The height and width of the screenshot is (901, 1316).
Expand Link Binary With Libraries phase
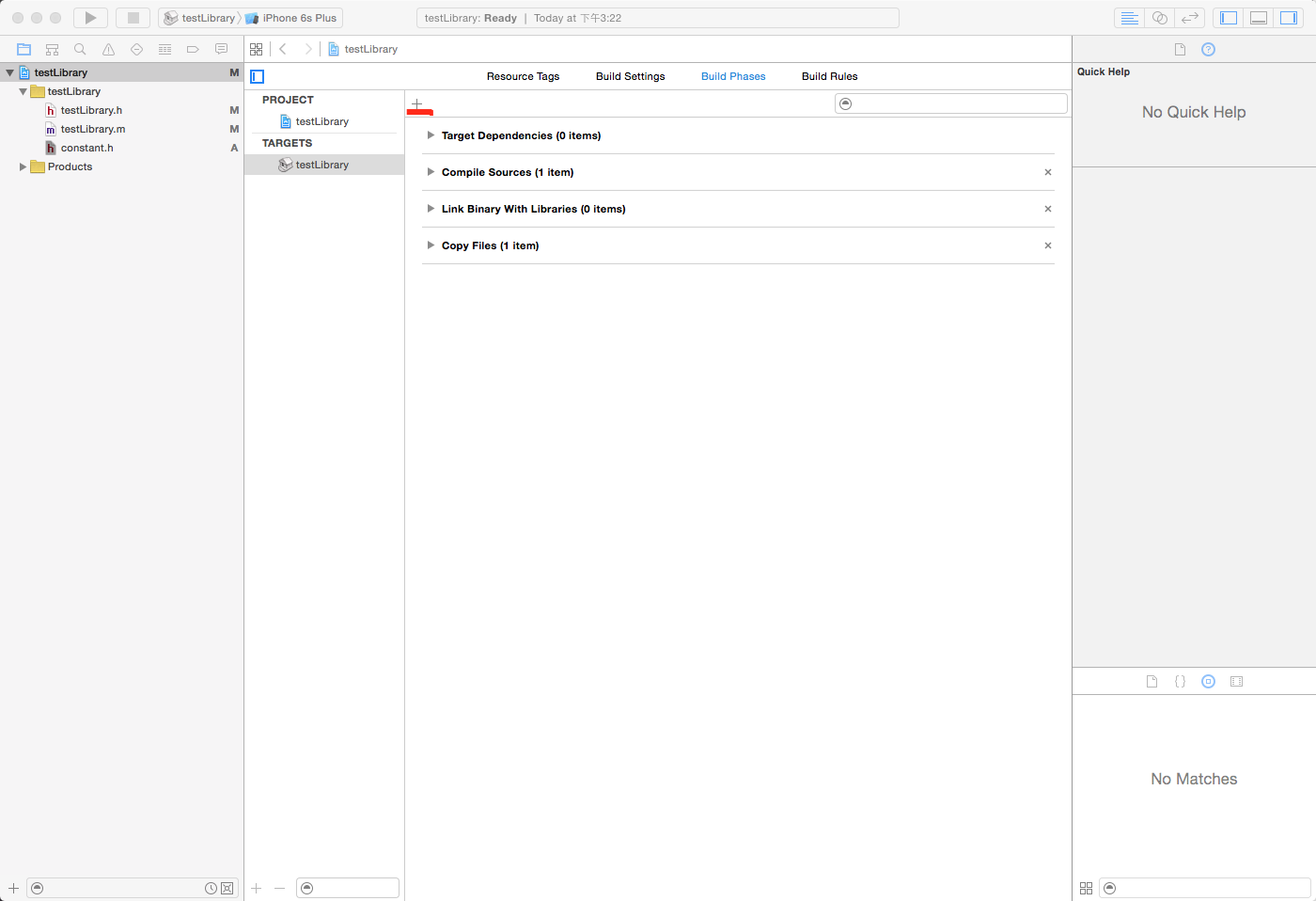(431, 209)
